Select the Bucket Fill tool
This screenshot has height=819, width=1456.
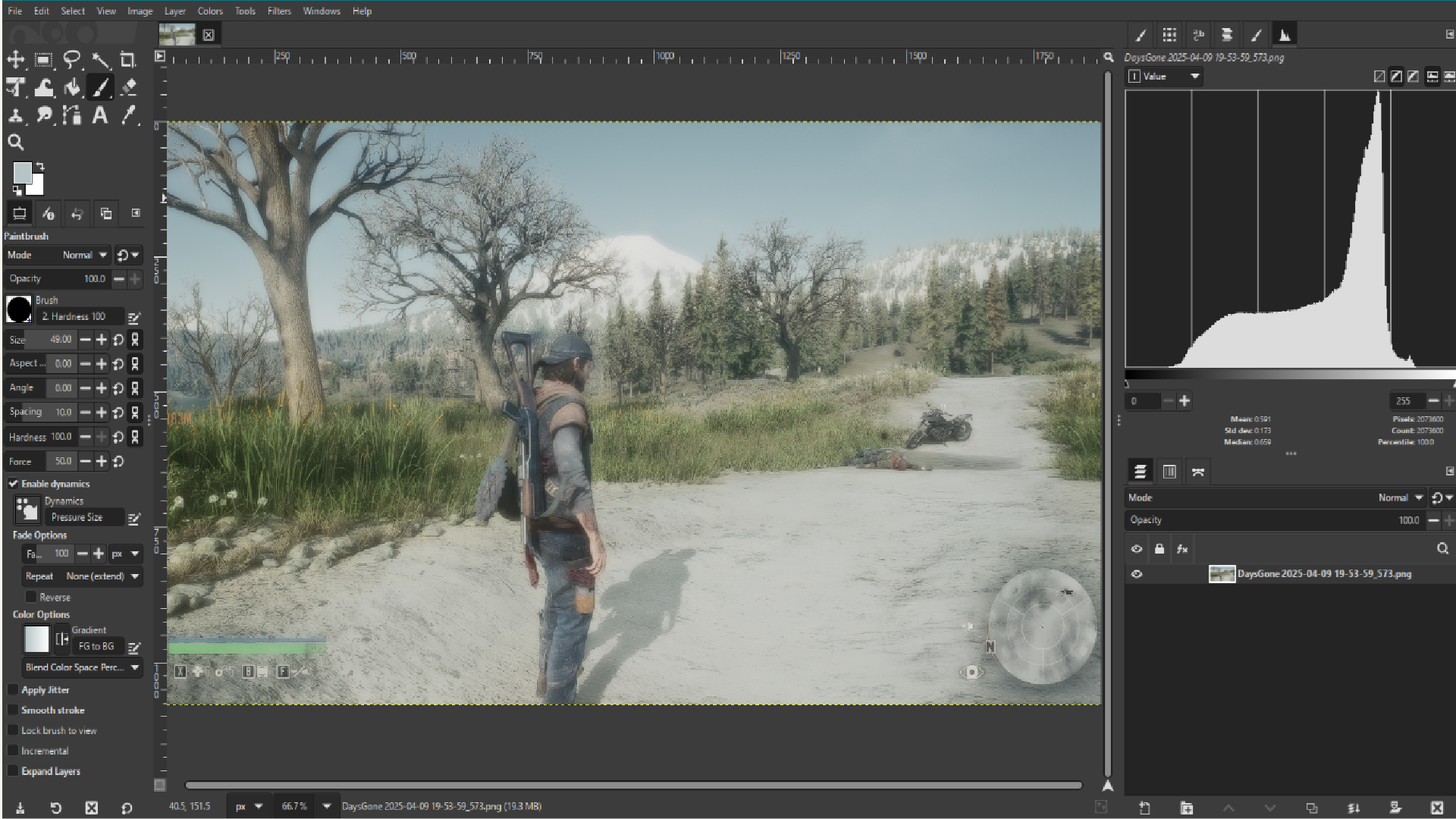(x=72, y=88)
